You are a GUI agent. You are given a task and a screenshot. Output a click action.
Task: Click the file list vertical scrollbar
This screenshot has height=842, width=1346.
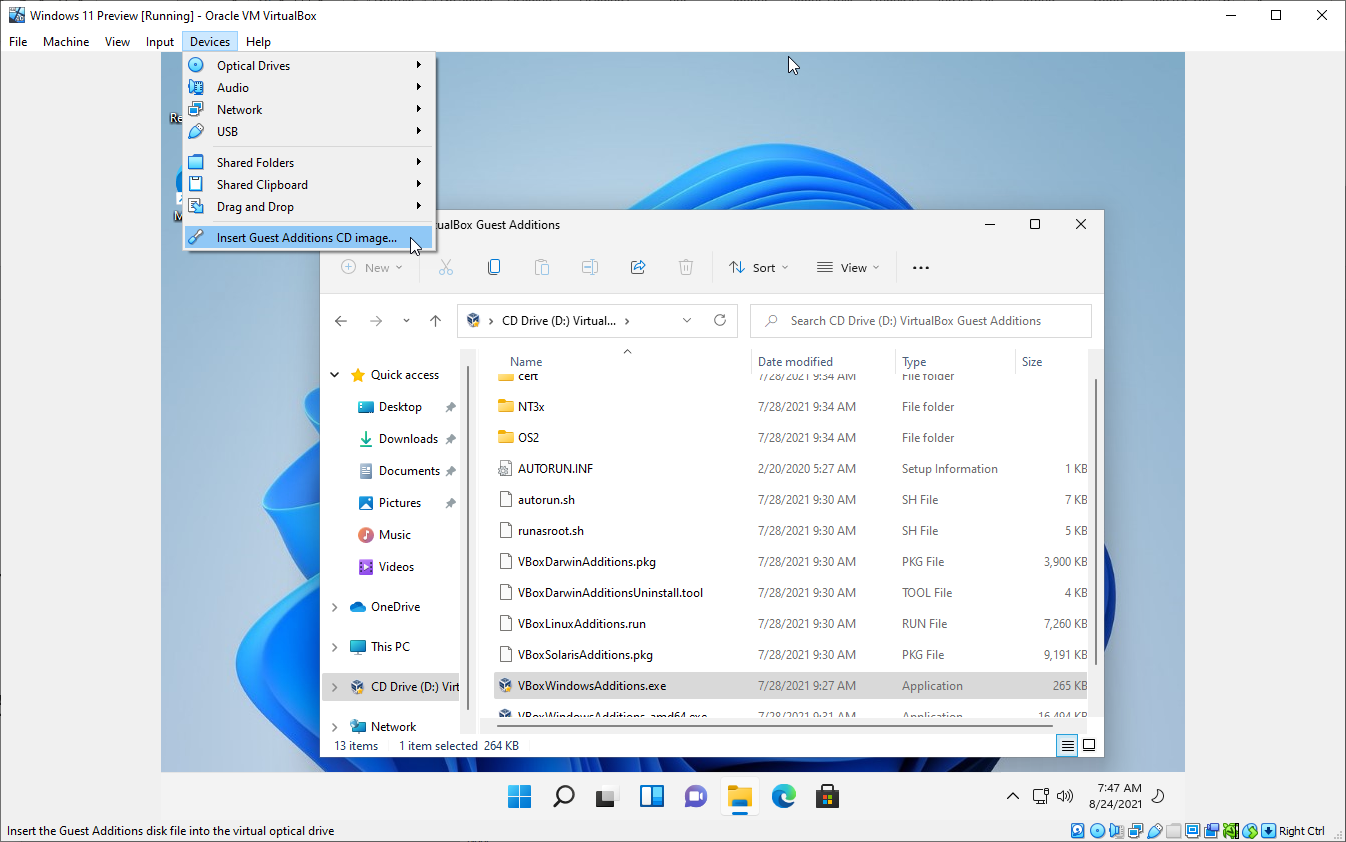click(x=1097, y=520)
